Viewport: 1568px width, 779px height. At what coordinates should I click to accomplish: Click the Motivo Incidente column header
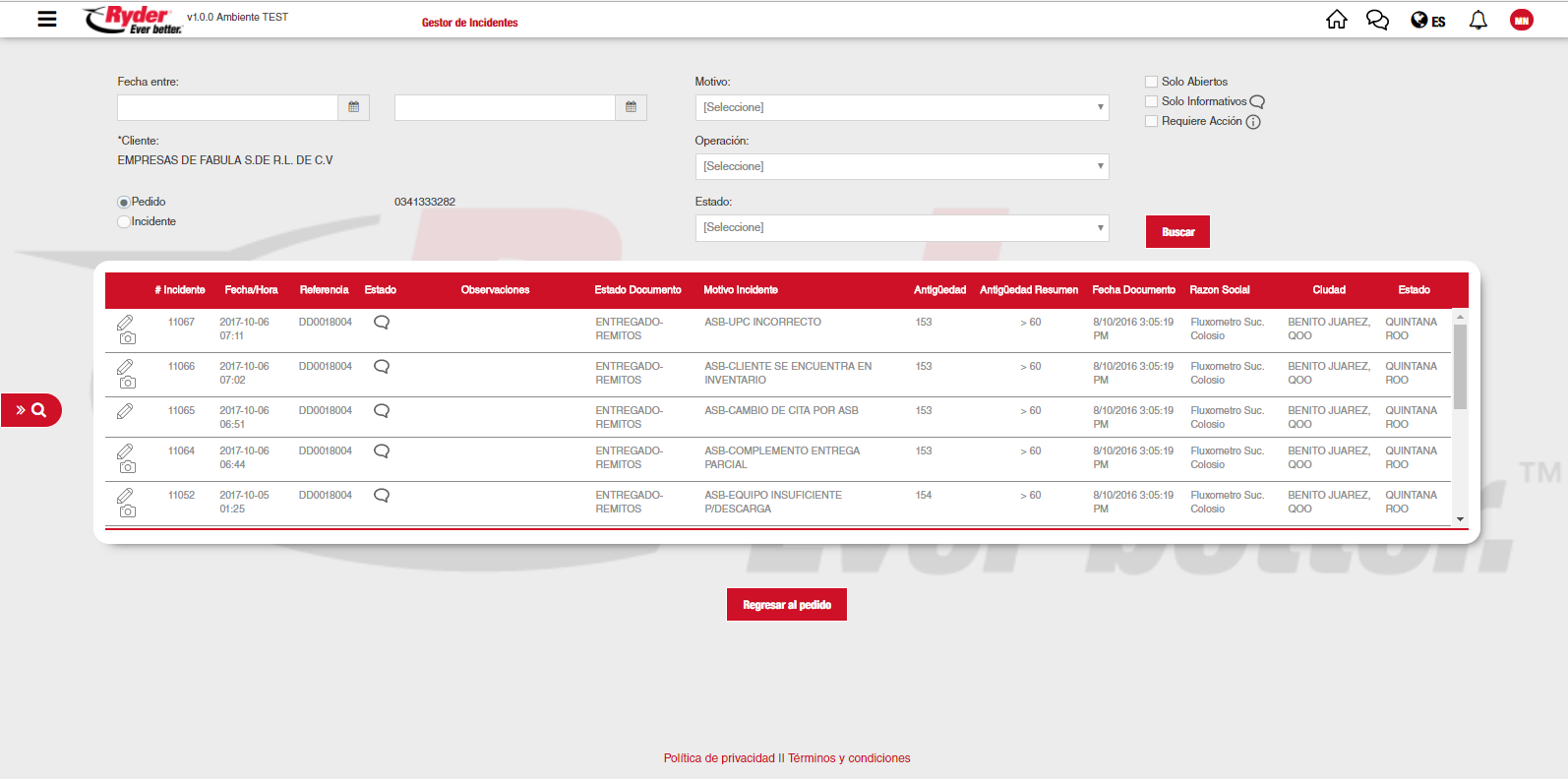coord(740,290)
